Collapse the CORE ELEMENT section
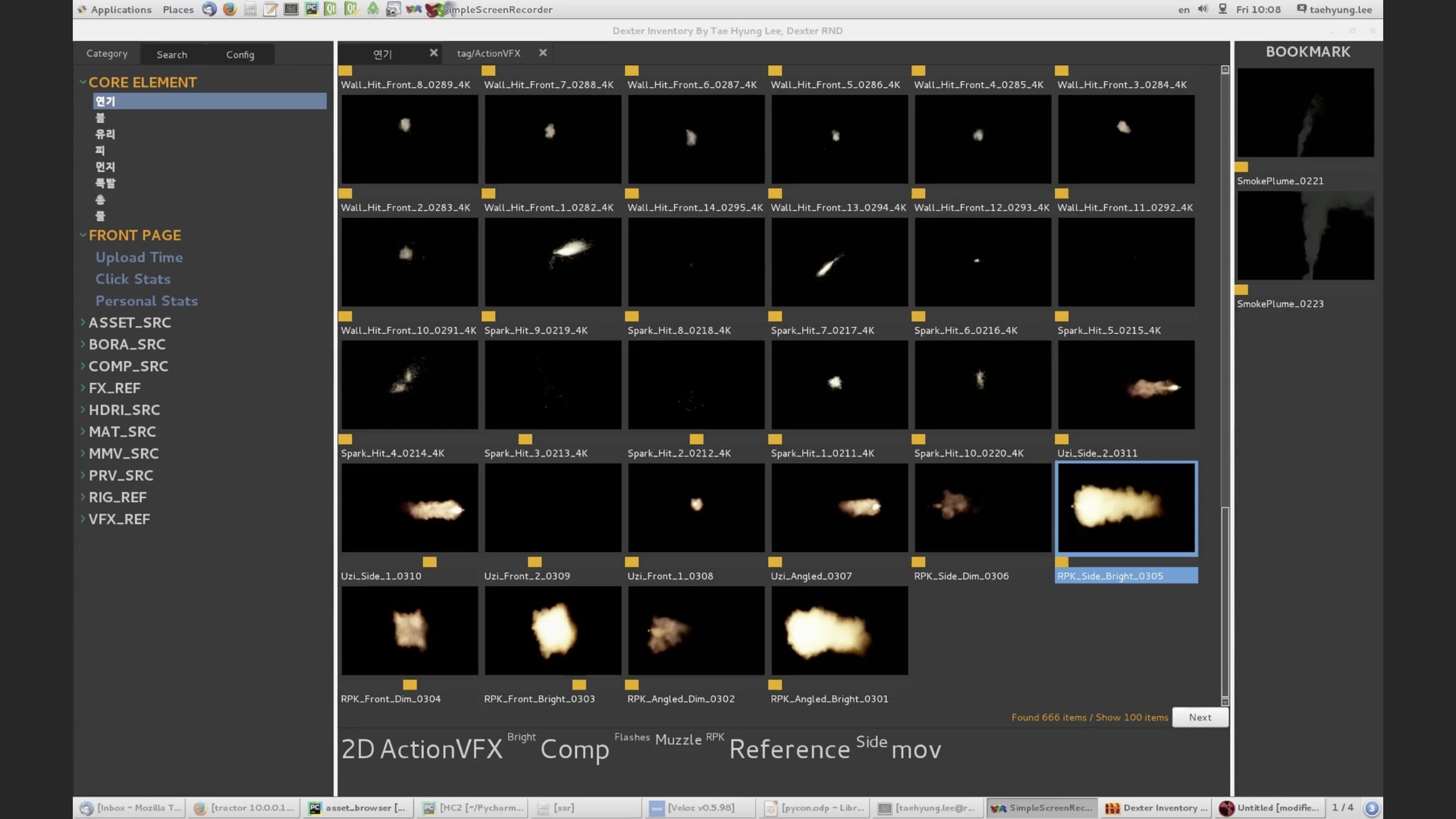Viewport: 1456px width, 819px height. tap(83, 82)
